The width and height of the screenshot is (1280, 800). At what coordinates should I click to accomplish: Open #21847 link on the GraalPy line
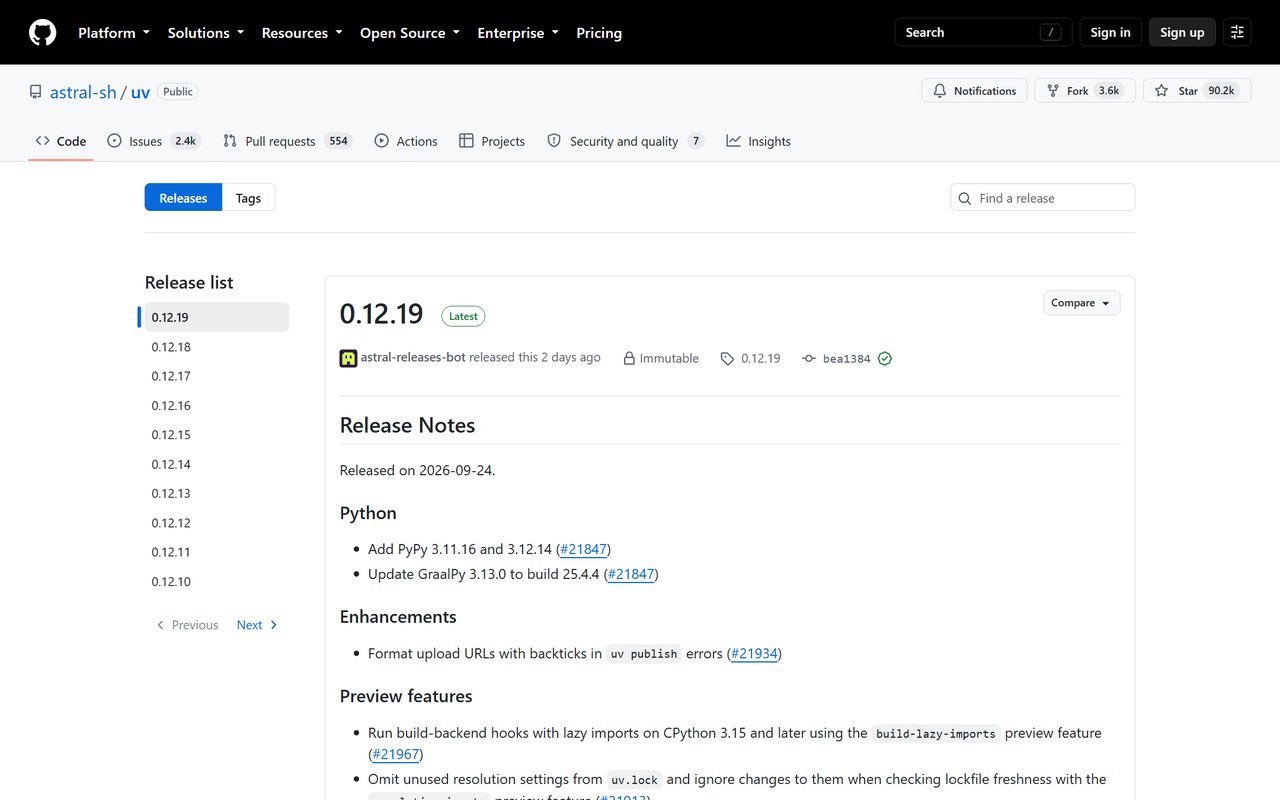click(631, 574)
